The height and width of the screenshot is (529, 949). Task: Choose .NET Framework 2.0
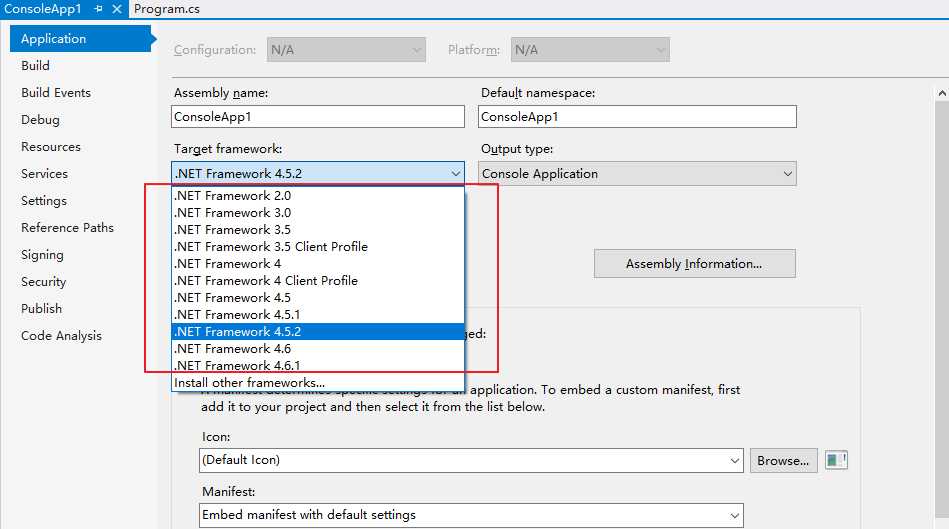pos(318,196)
